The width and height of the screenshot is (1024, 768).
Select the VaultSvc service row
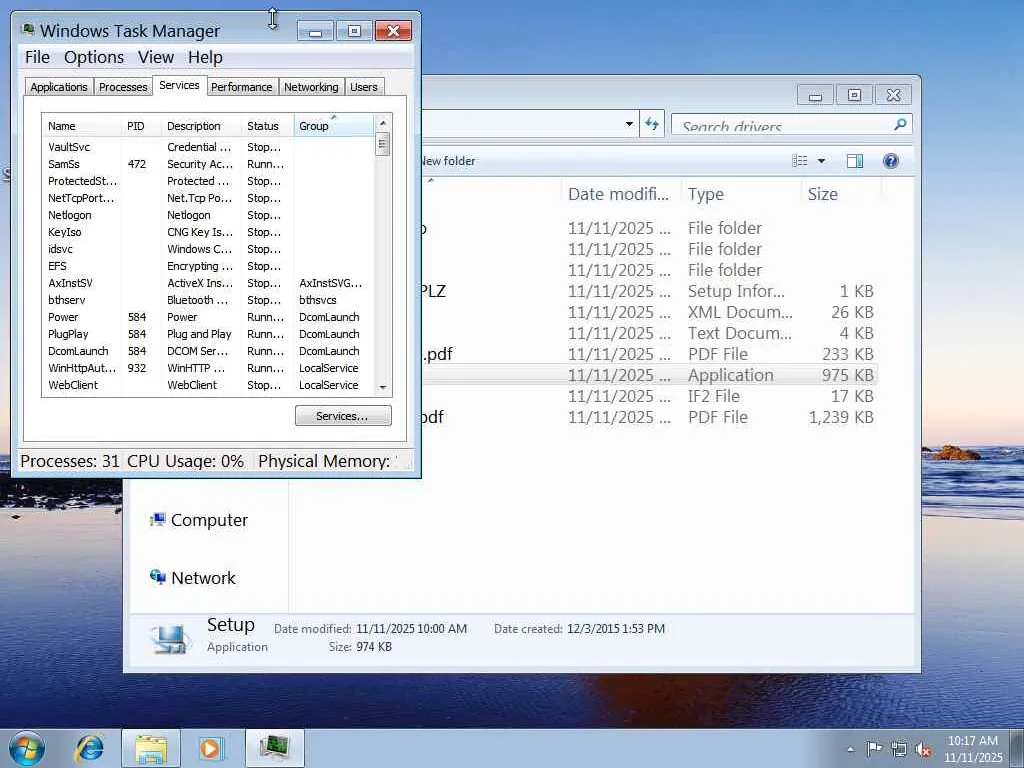(x=208, y=147)
